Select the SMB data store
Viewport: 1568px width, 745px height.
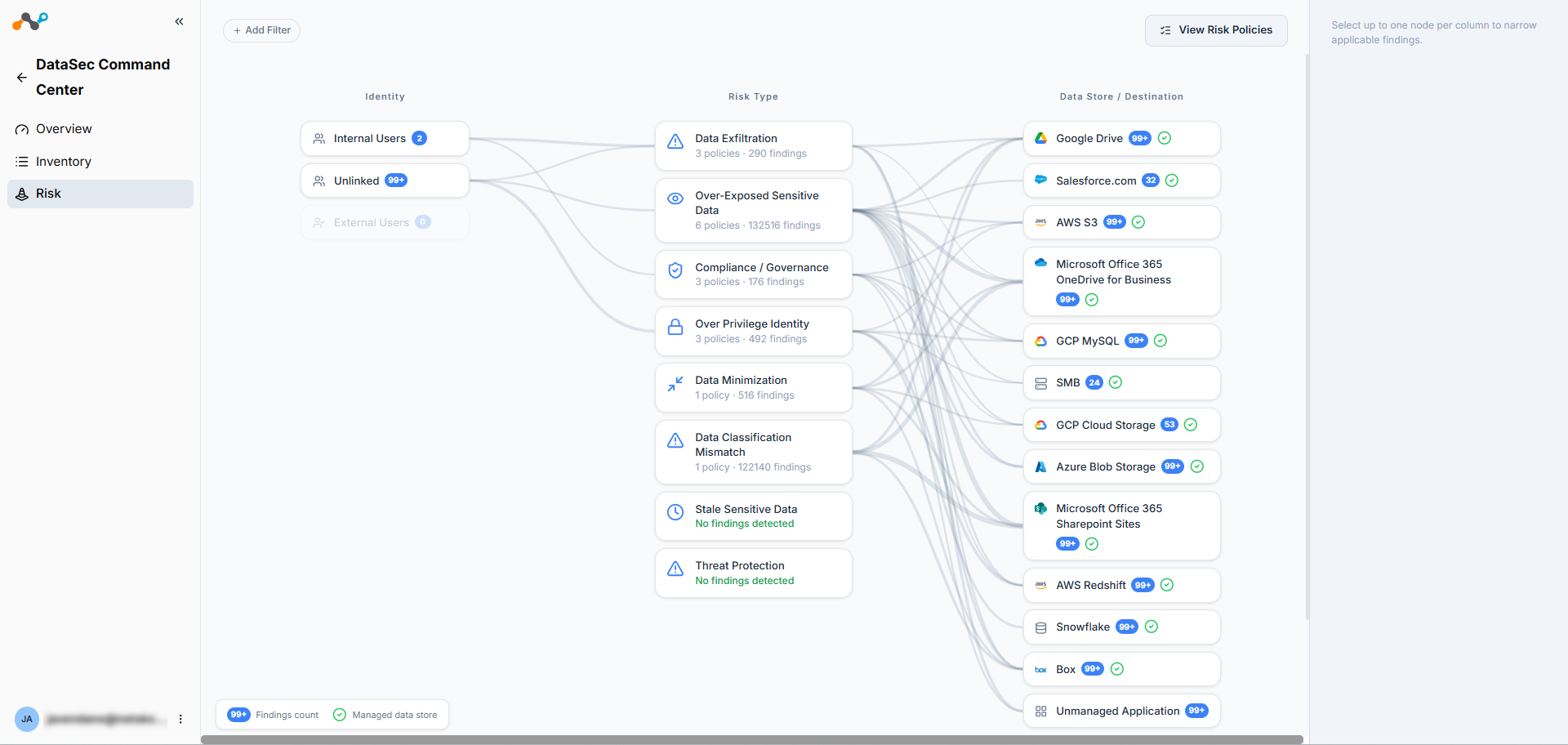(1121, 383)
